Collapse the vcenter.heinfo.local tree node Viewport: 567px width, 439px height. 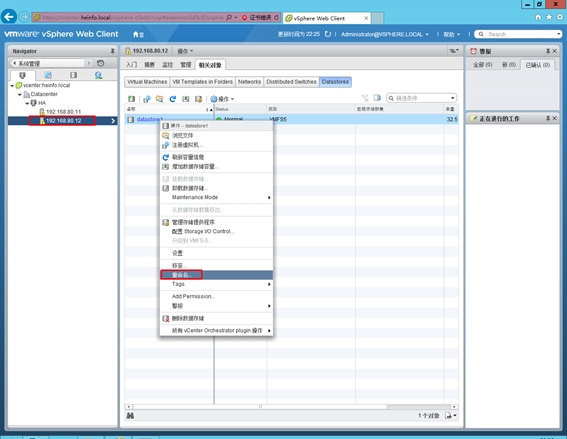click(x=12, y=86)
